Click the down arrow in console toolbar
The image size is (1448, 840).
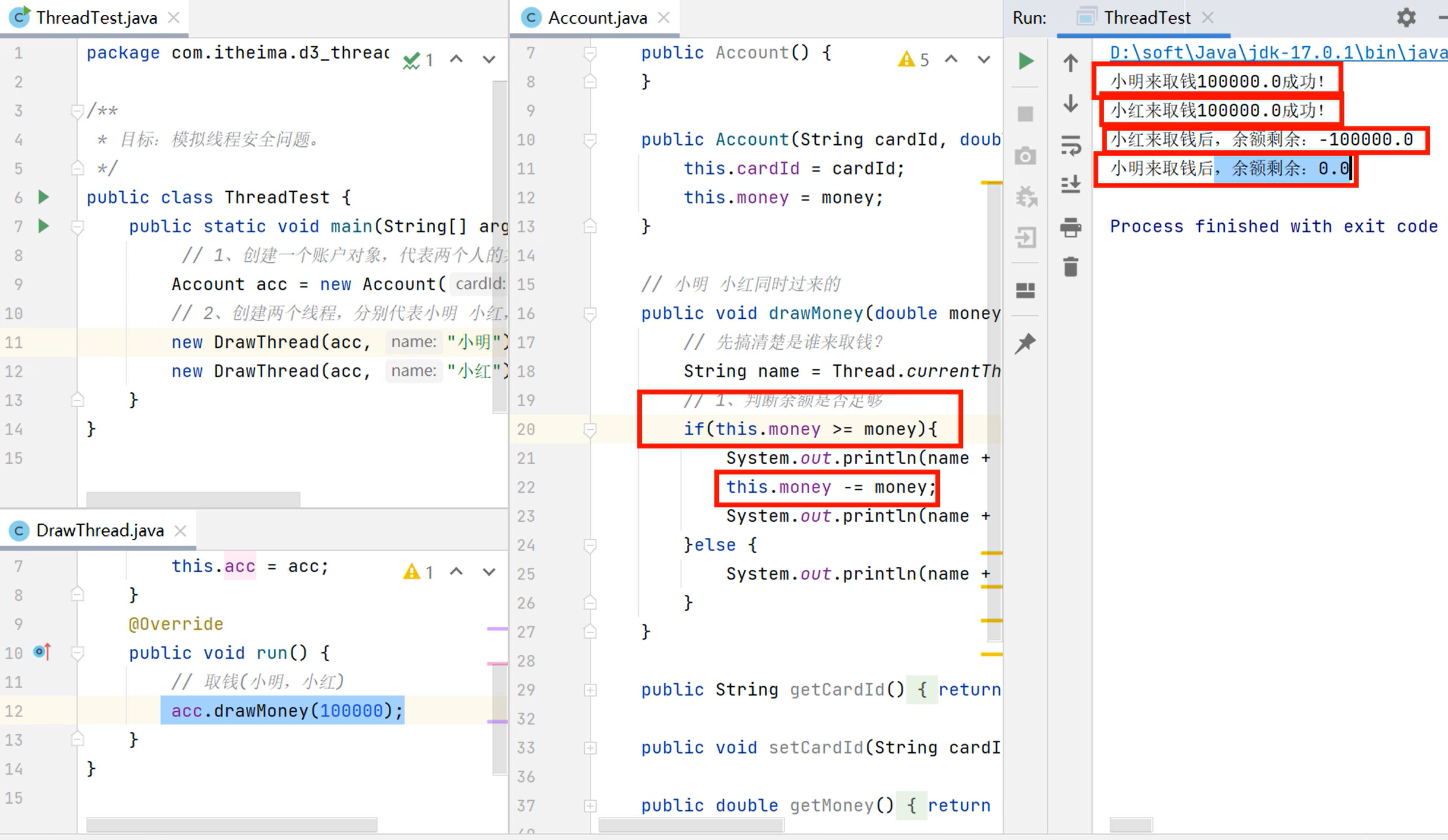[1070, 104]
